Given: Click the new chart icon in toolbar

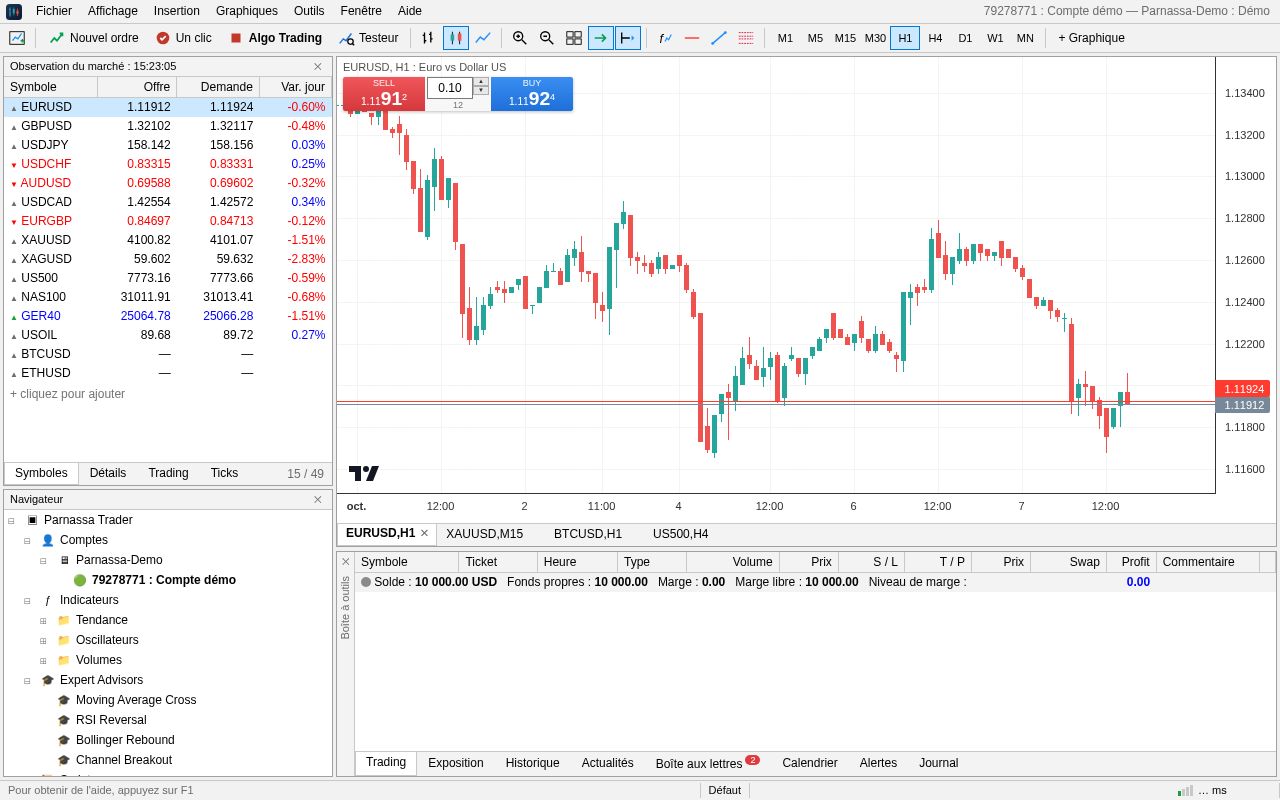Looking at the screenshot, I should click(17, 38).
